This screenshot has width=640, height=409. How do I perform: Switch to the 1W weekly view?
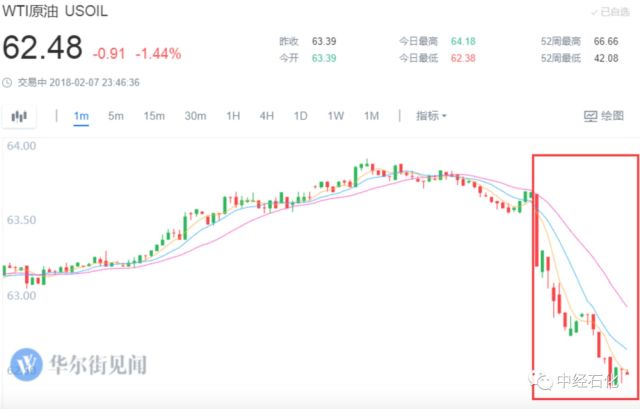coord(335,116)
